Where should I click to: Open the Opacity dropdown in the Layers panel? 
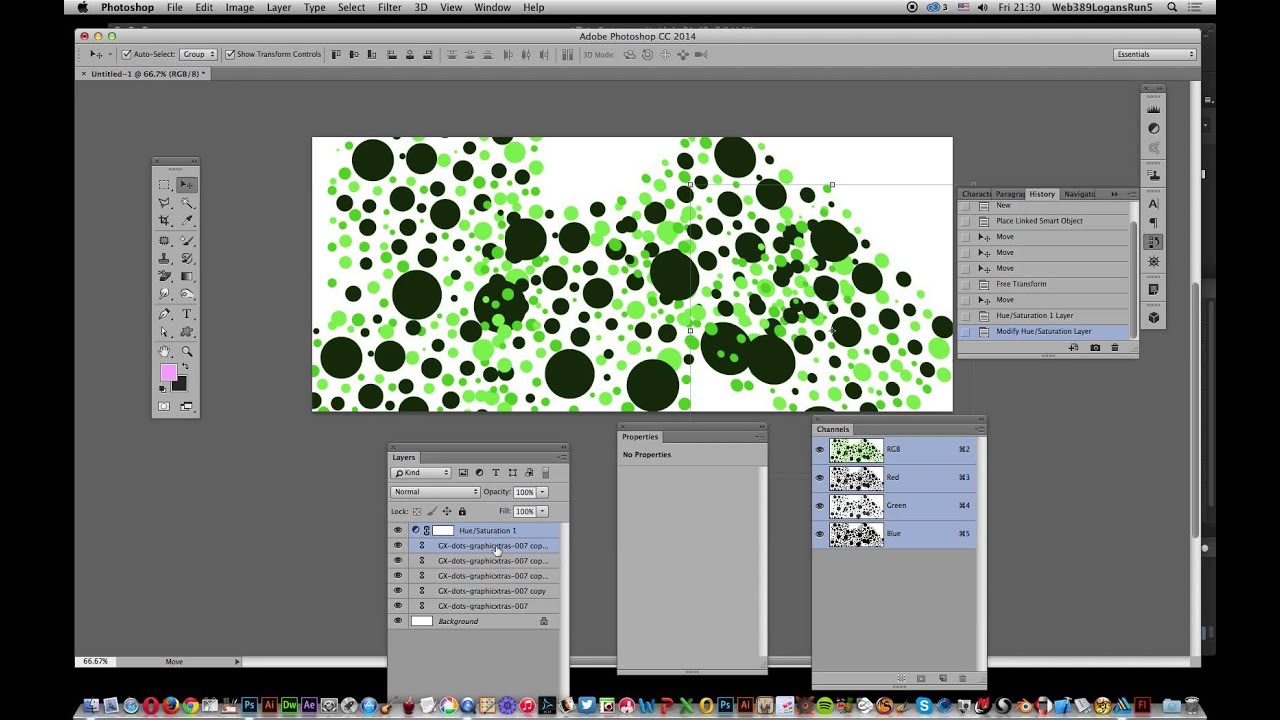coord(540,491)
